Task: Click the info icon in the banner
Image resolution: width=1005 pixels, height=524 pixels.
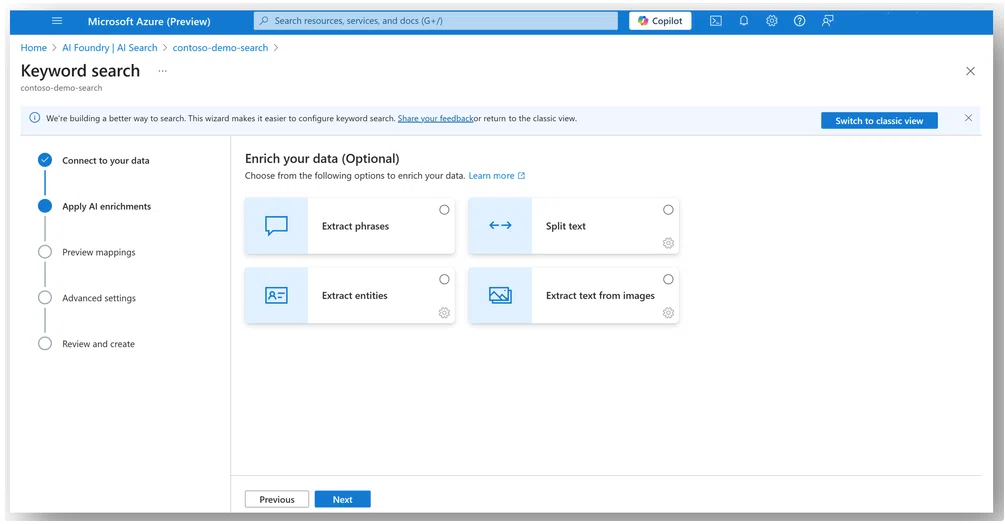Action: point(35,118)
